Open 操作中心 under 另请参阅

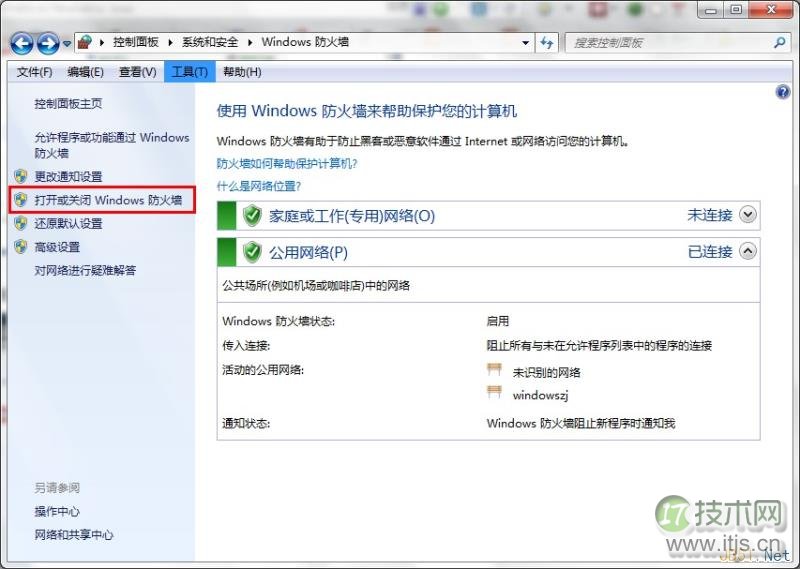[57, 511]
